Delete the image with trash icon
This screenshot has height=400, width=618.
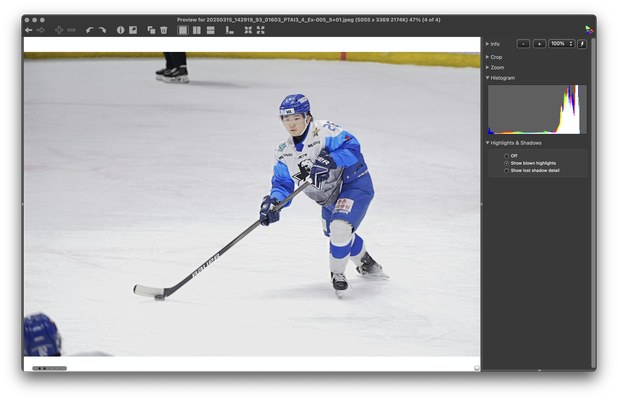point(164,30)
